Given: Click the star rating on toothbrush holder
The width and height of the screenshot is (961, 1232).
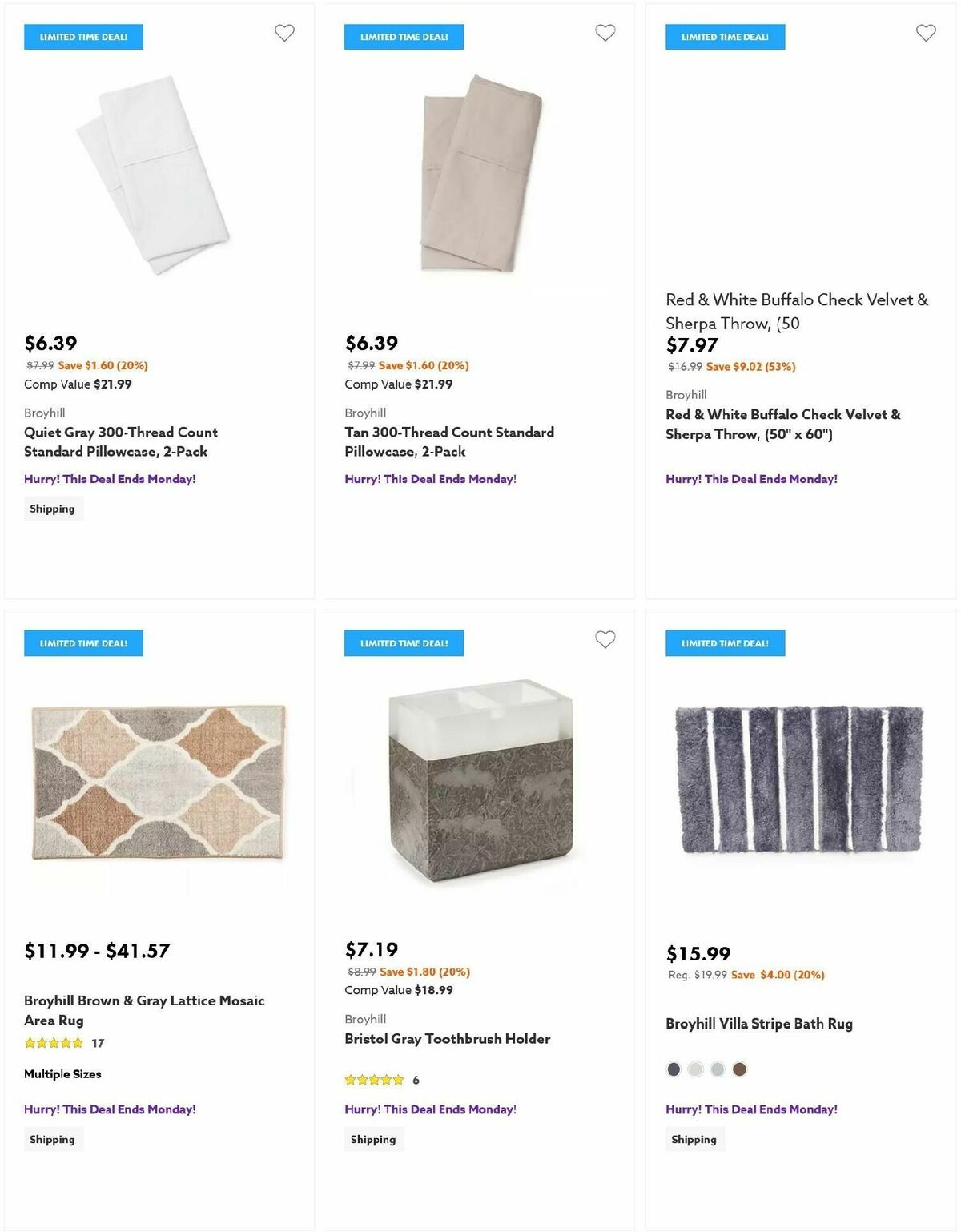Looking at the screenshot, I should click(x=374, y=1080).
